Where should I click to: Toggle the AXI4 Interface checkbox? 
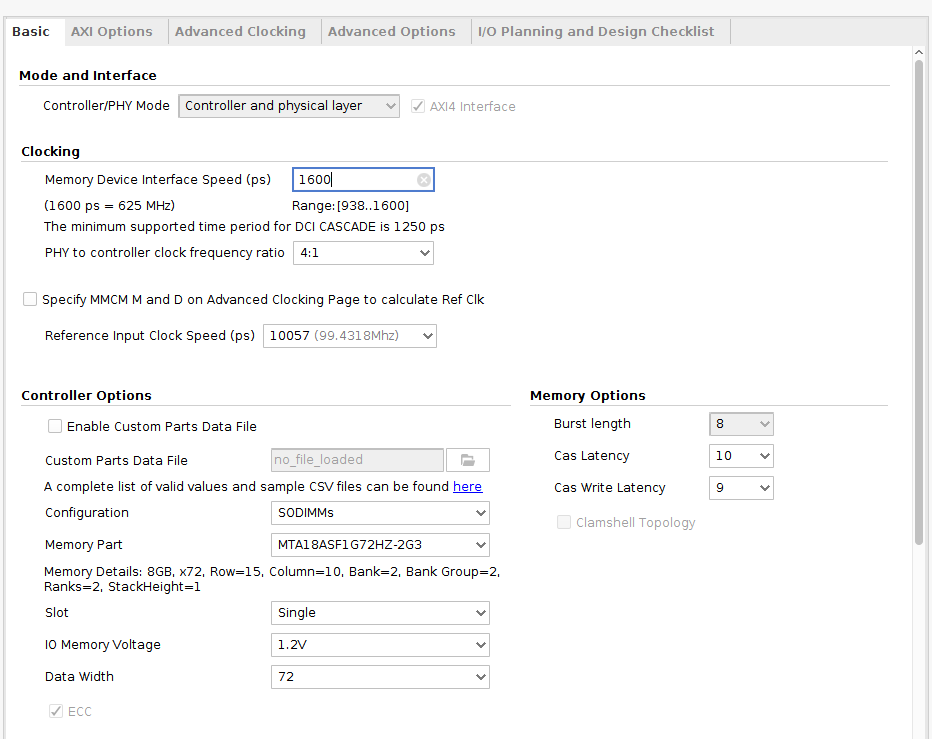417,105
